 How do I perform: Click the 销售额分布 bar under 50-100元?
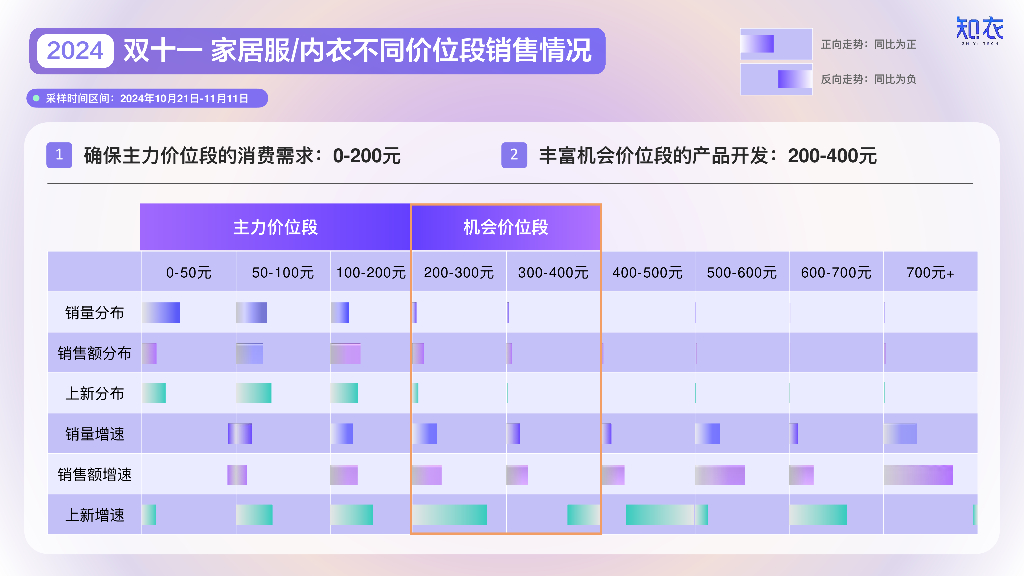[249, 353]
